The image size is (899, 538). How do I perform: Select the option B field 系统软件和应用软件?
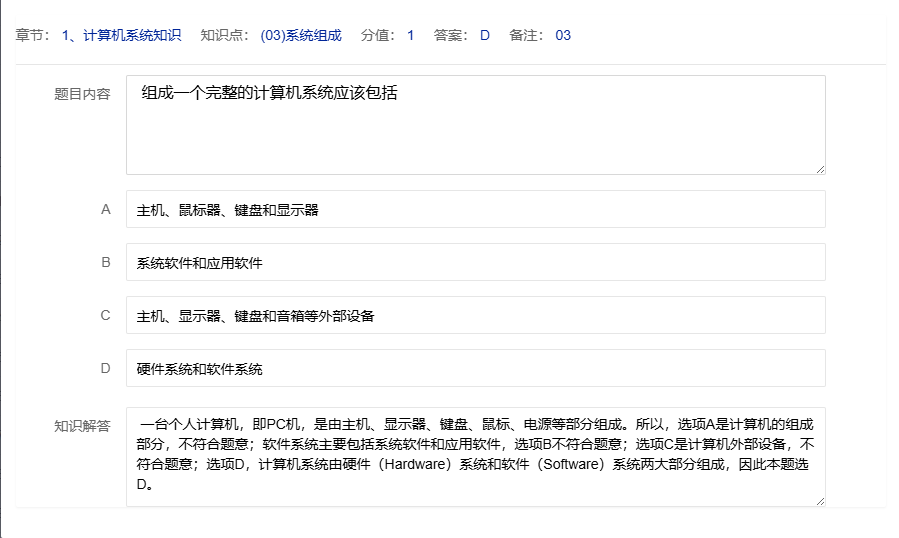point(475,263)
